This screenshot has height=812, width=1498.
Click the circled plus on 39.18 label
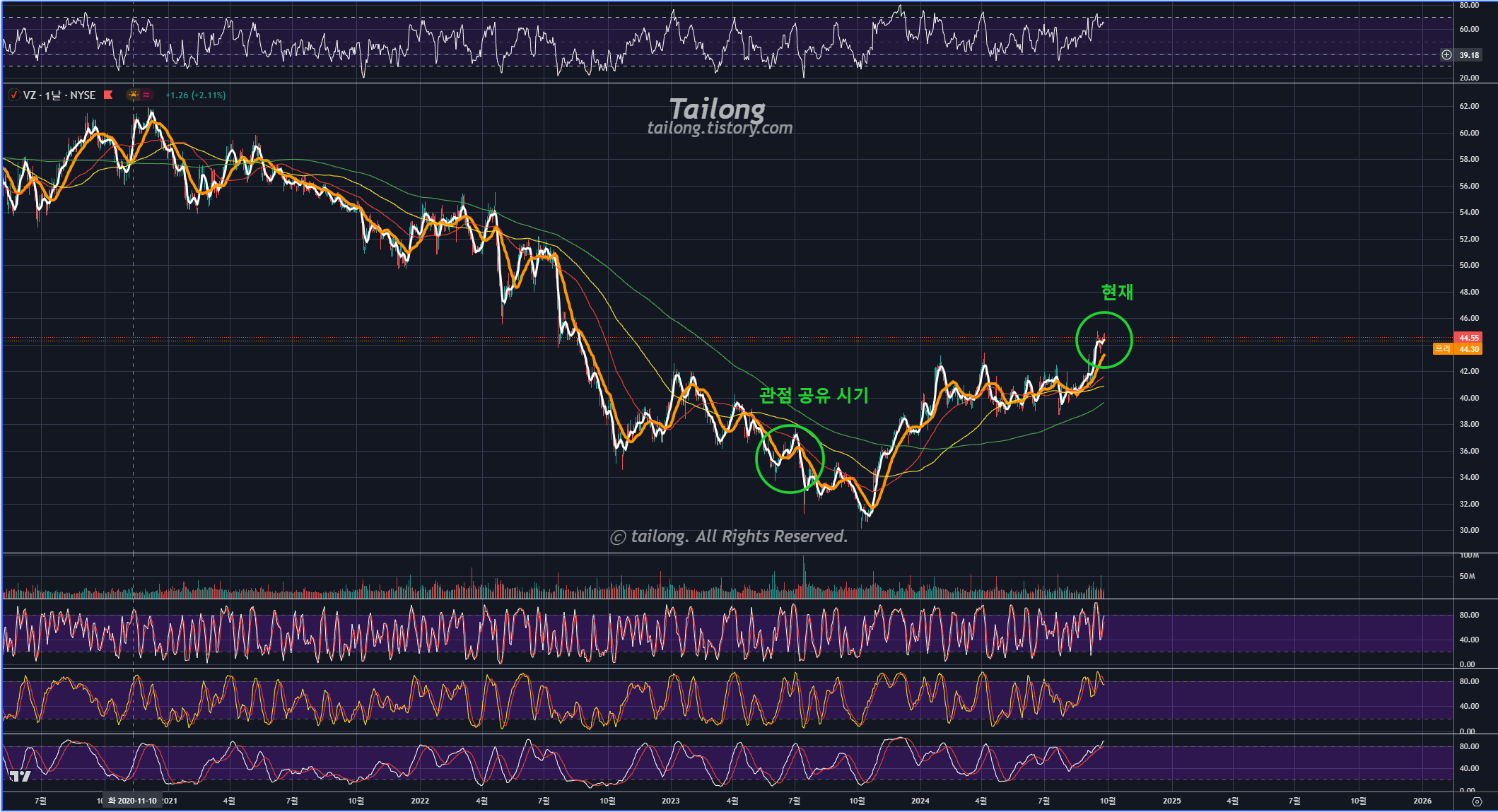click(1446, 55)
